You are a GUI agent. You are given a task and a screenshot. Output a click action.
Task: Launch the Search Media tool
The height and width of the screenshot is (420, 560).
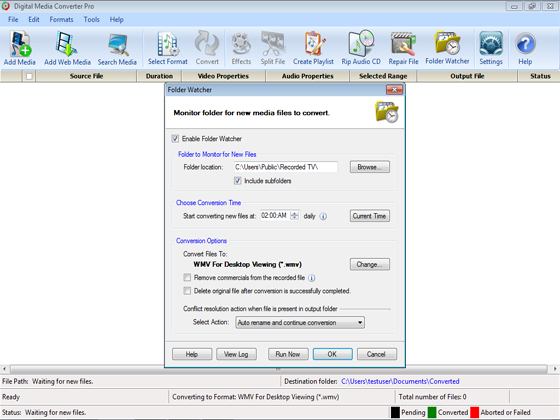click(x=117, y=49)
